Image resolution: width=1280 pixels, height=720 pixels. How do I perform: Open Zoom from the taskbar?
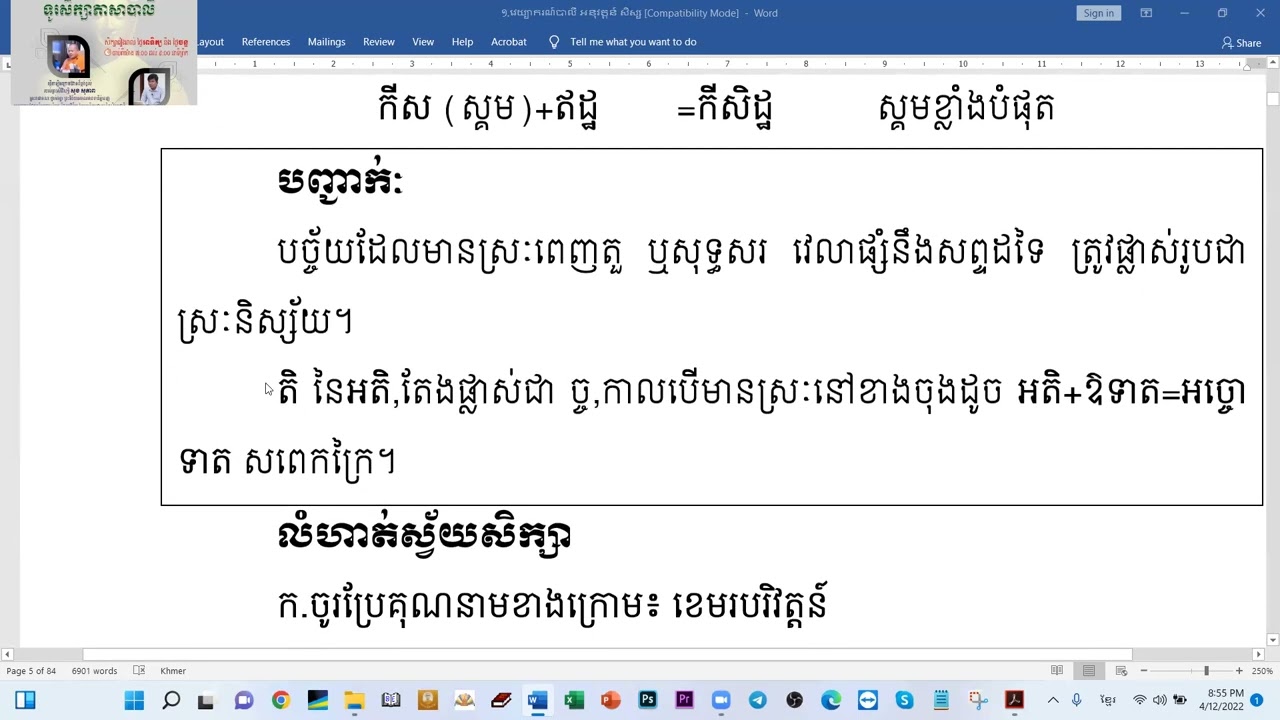721,700
